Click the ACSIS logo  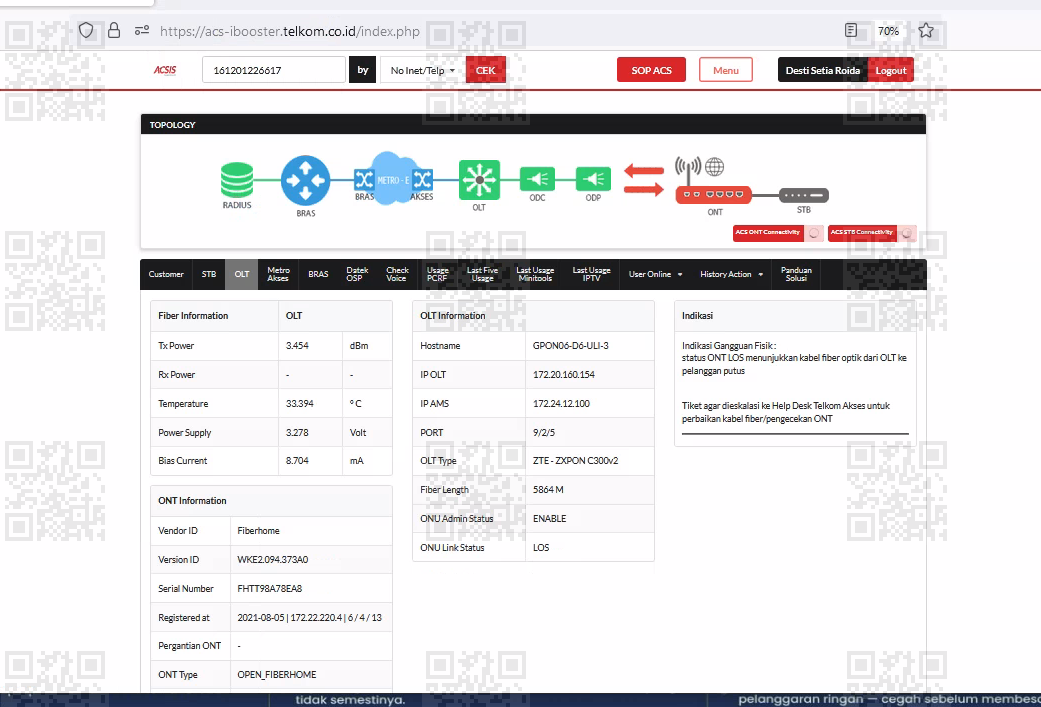165,70
